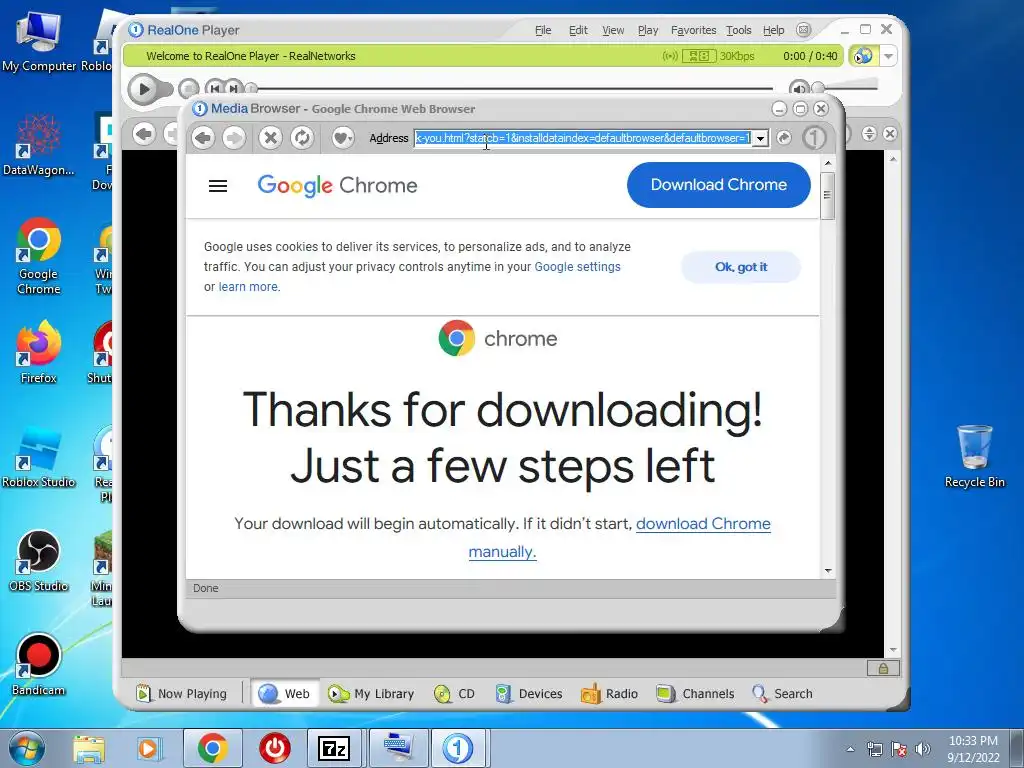Click the padlock icon in RealOne status bar
This screenshot has height=768, width=1024.
point(883,668)
